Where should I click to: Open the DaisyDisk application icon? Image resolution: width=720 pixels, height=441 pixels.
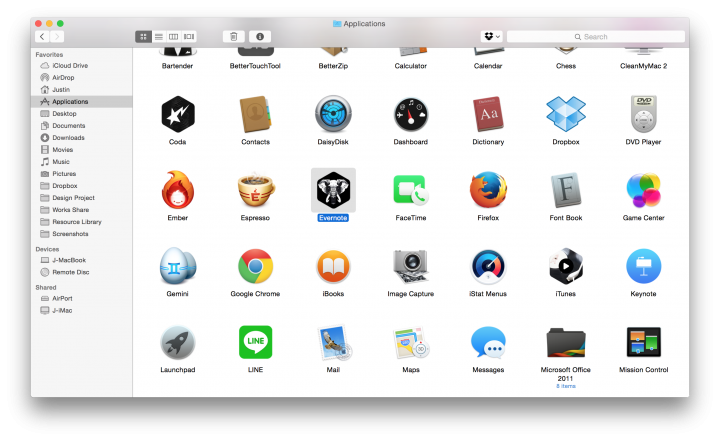[333, 114]
